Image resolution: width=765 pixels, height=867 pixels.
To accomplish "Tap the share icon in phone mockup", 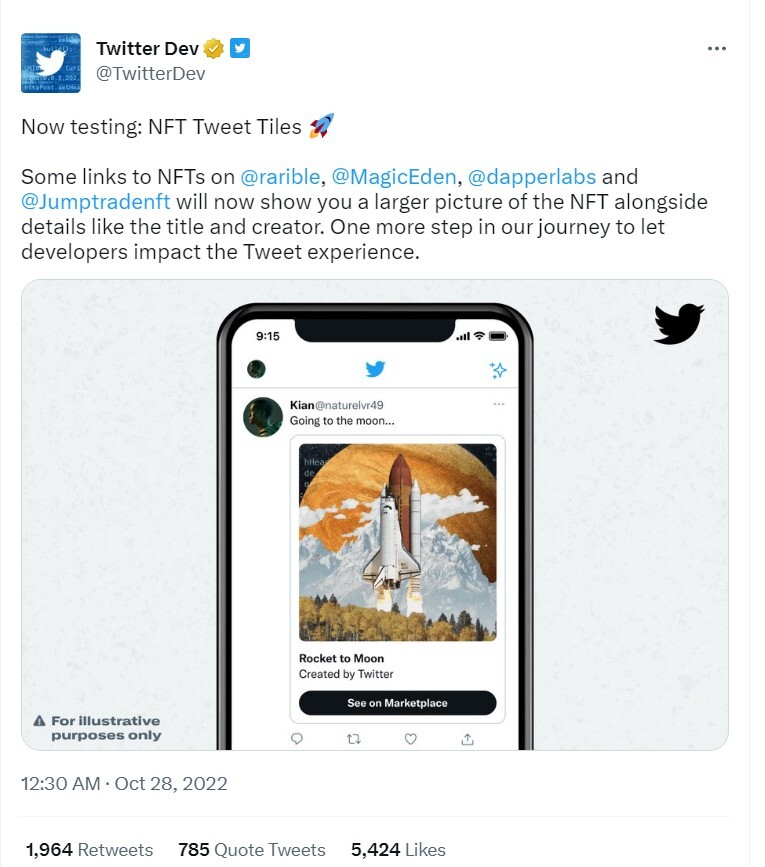I will (x=468, y=739).
